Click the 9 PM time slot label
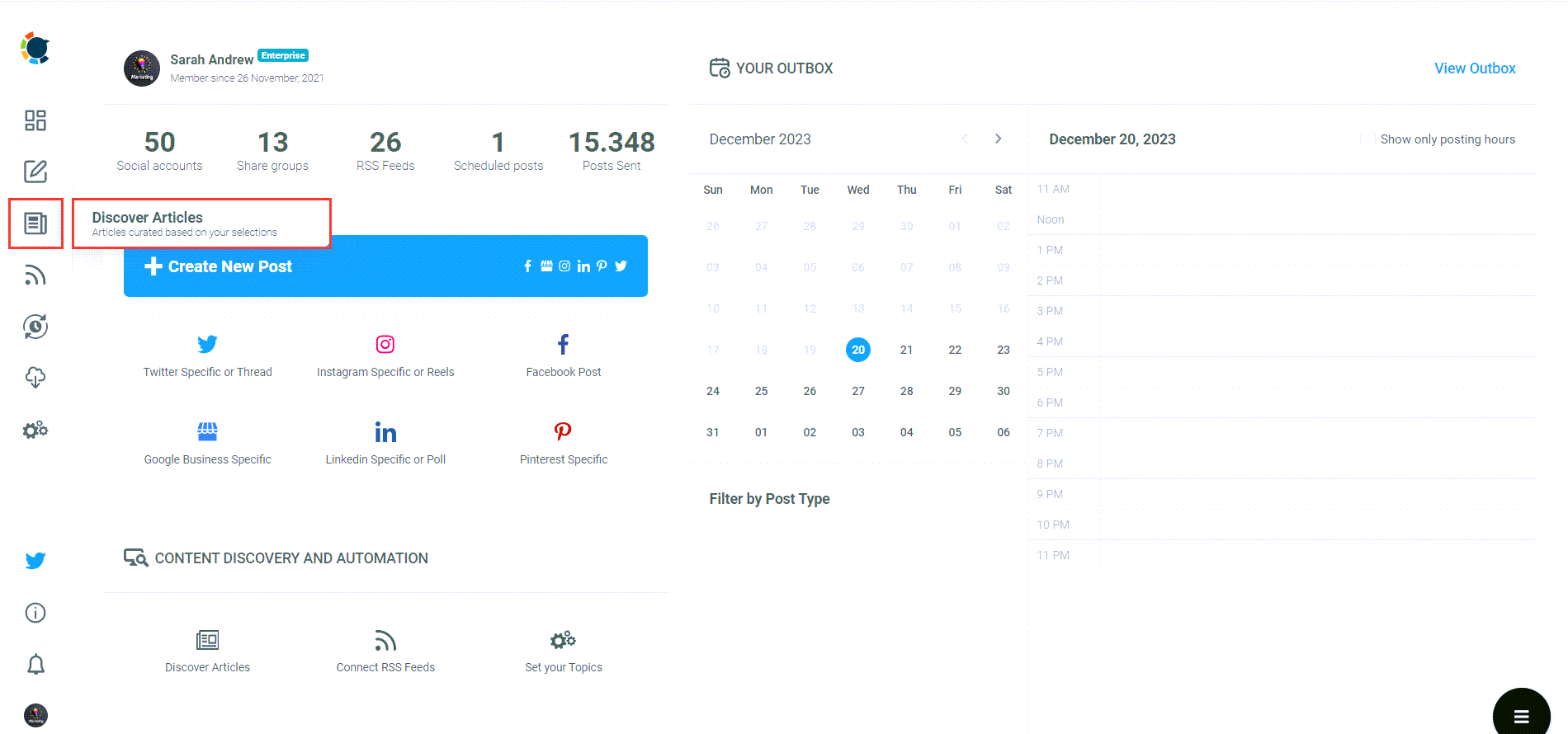The height and width of the screenshot is (734, 1568). pyautogui.click(x=1050, y=494)
